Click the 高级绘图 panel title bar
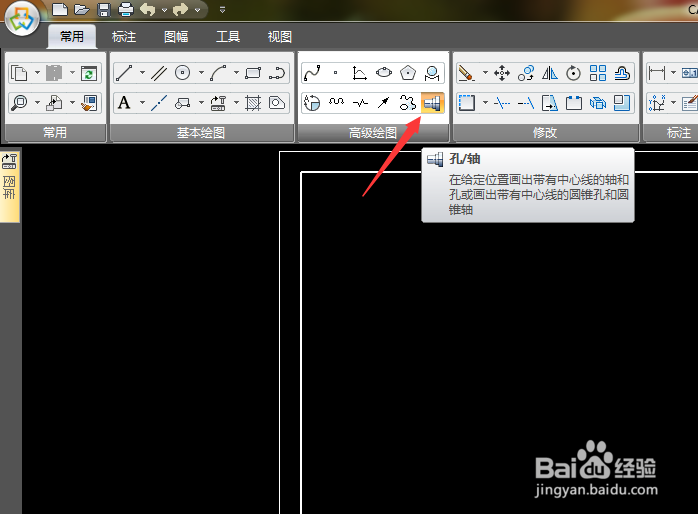Screen dimensions: 698x514 [x=373, y=133]
